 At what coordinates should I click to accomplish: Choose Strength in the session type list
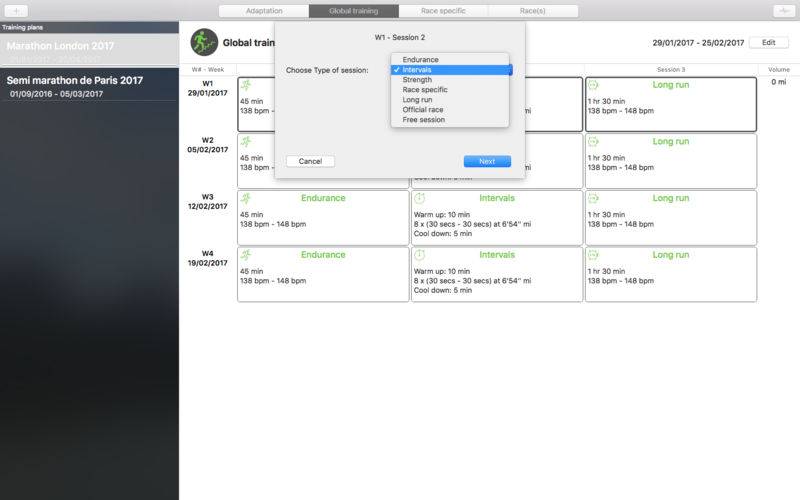450,80
